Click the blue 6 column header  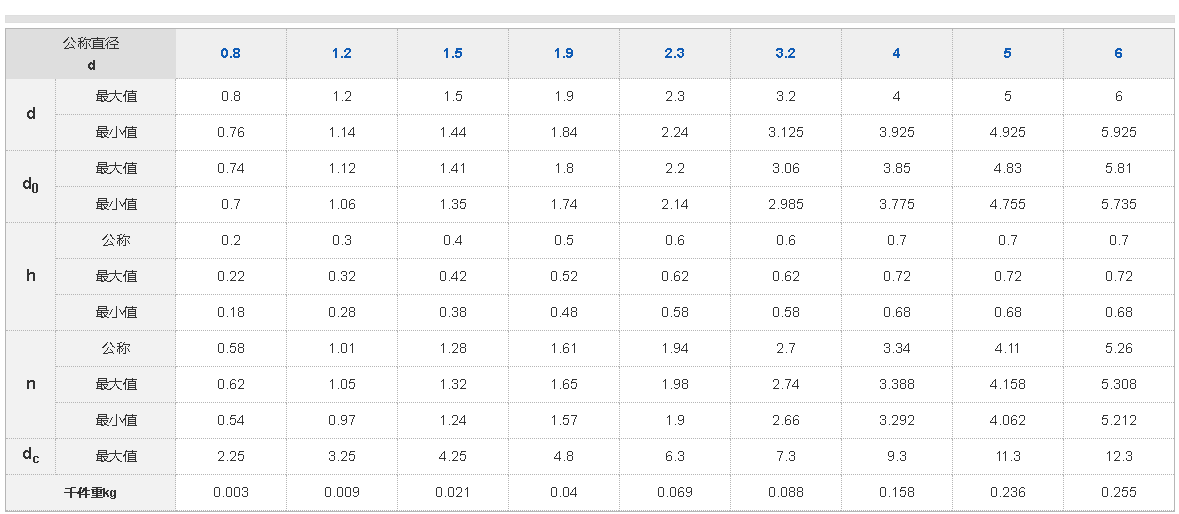1119,53
